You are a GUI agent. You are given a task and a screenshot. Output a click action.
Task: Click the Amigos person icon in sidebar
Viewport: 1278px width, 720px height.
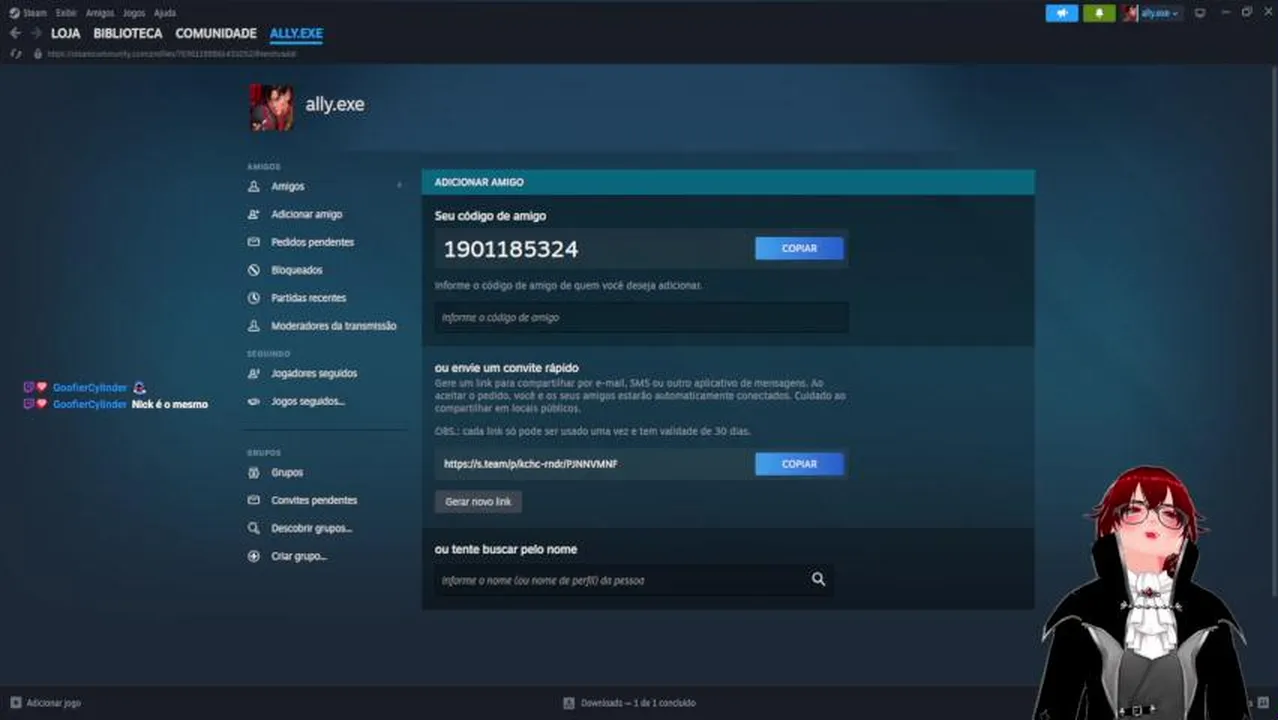(x=253, y=187)
